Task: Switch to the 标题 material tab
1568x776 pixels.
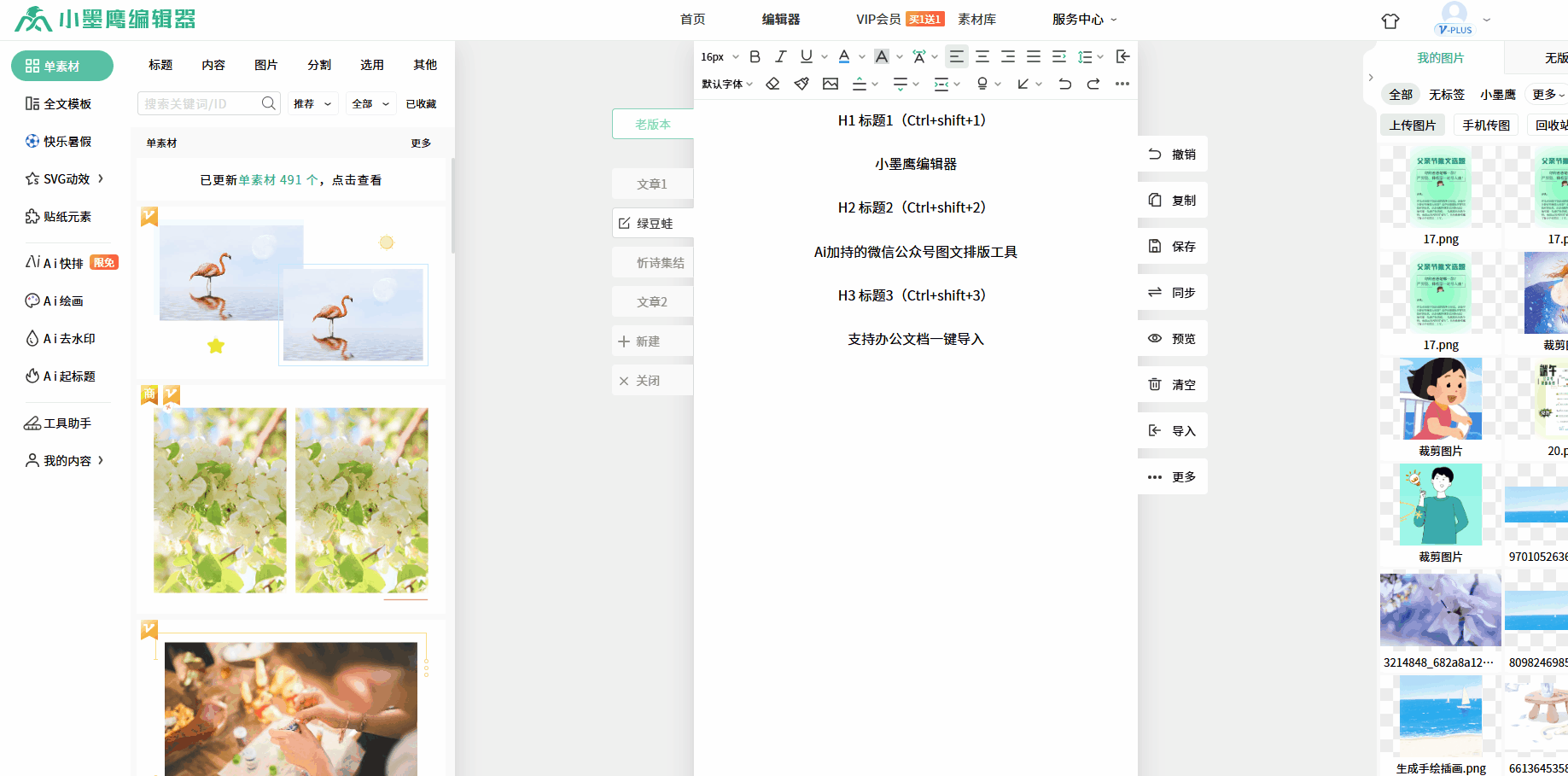Action: tap(160, 65)
